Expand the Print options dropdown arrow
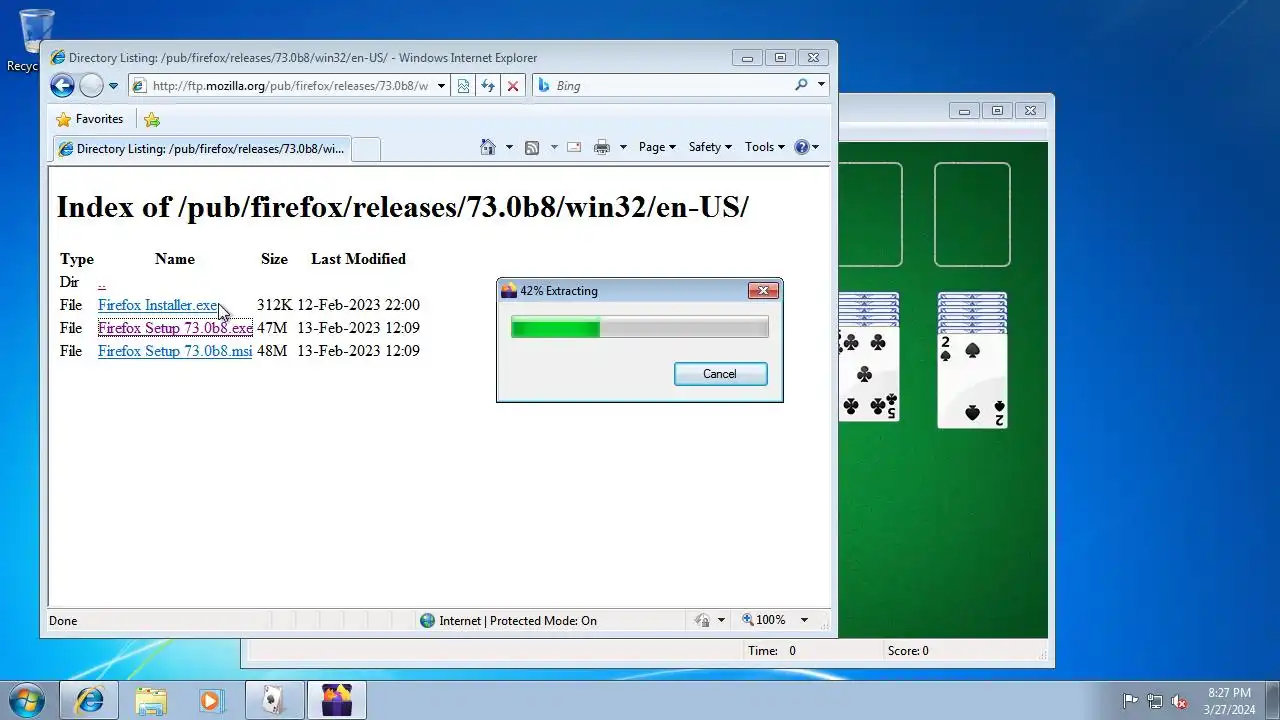Screen dimensions: 1280x720 pyautogui.click(x=623, y=147)
